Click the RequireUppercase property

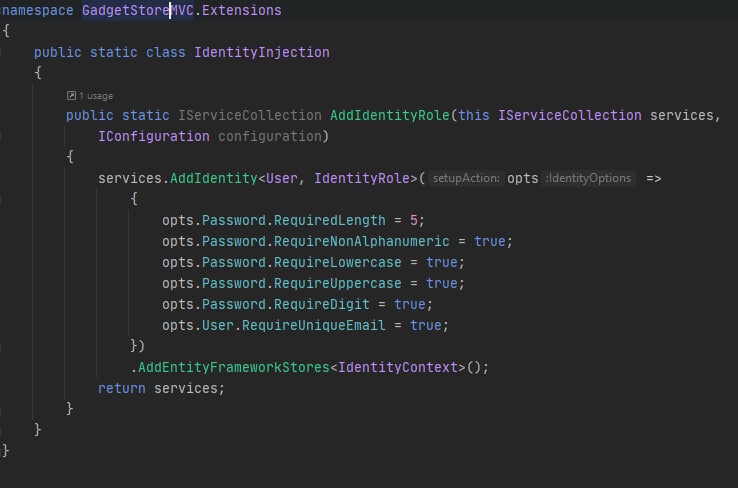(337, 283)
